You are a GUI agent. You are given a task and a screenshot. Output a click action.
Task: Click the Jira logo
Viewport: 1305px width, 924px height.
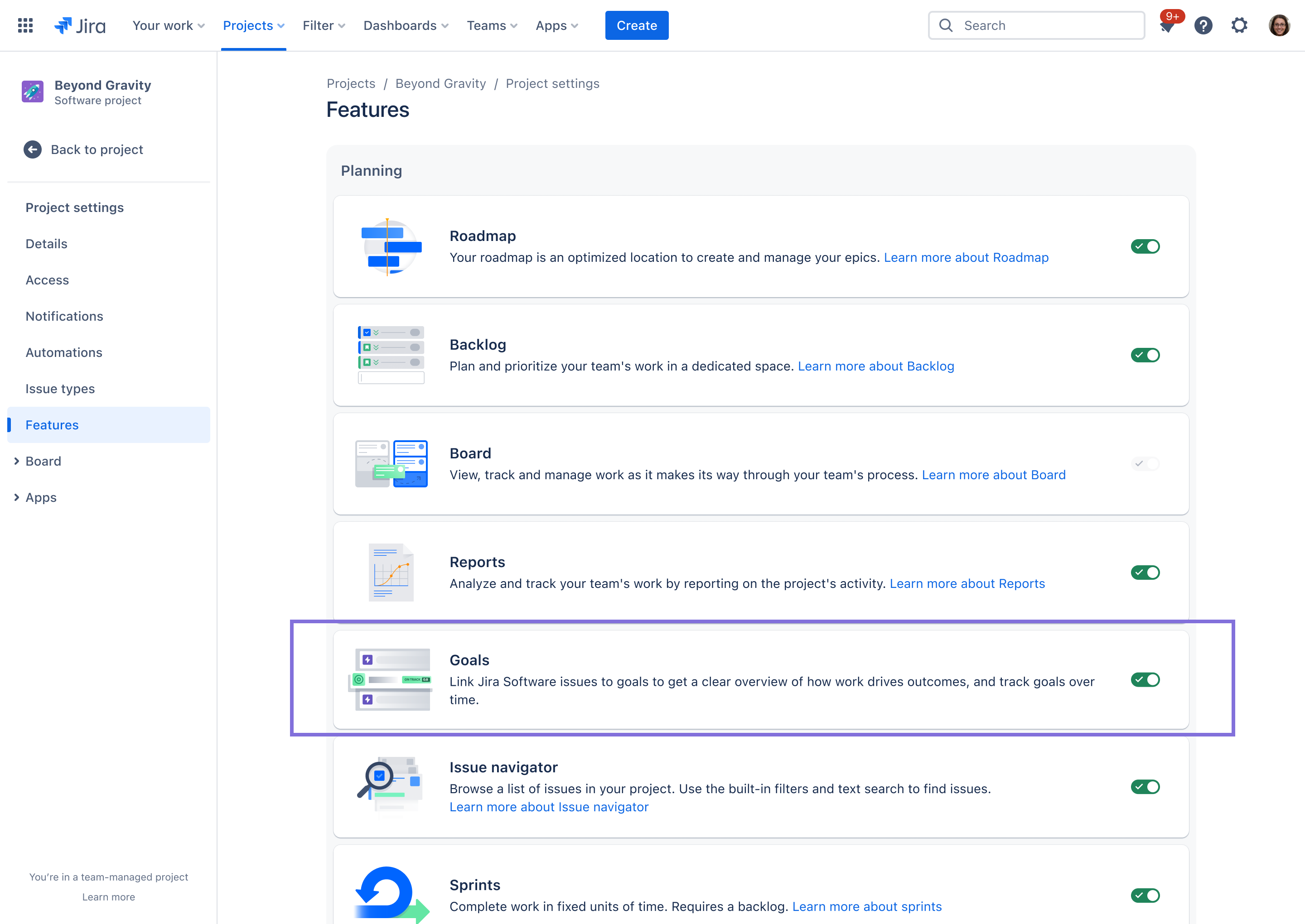[80, 26]
